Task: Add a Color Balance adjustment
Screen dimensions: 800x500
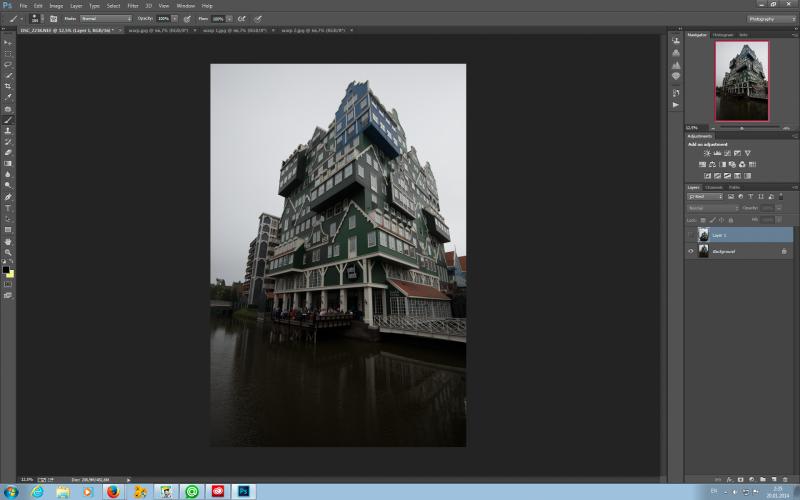Action: tap(712, 164)
